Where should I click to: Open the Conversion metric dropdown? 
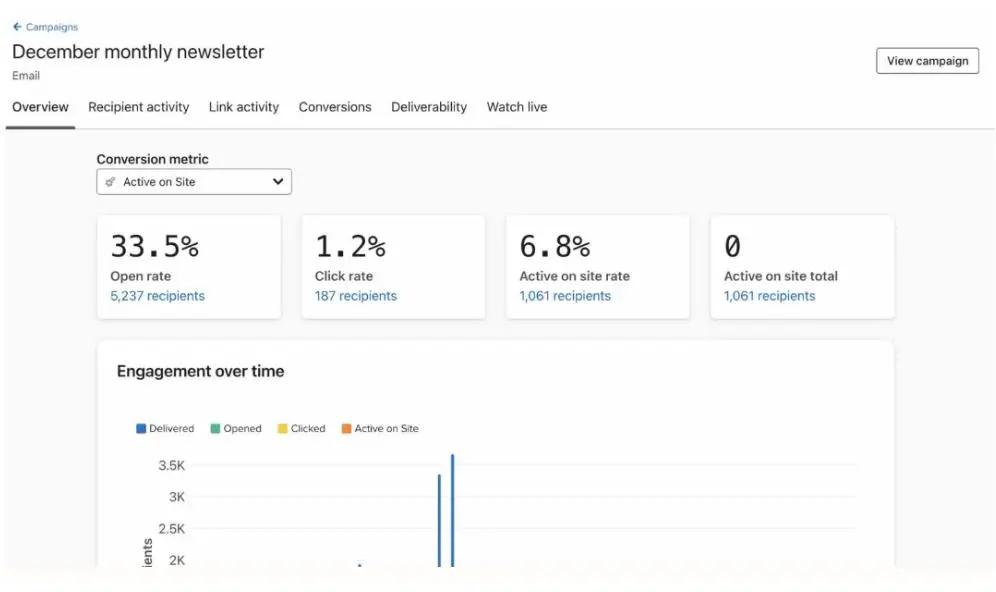point(193,181)
